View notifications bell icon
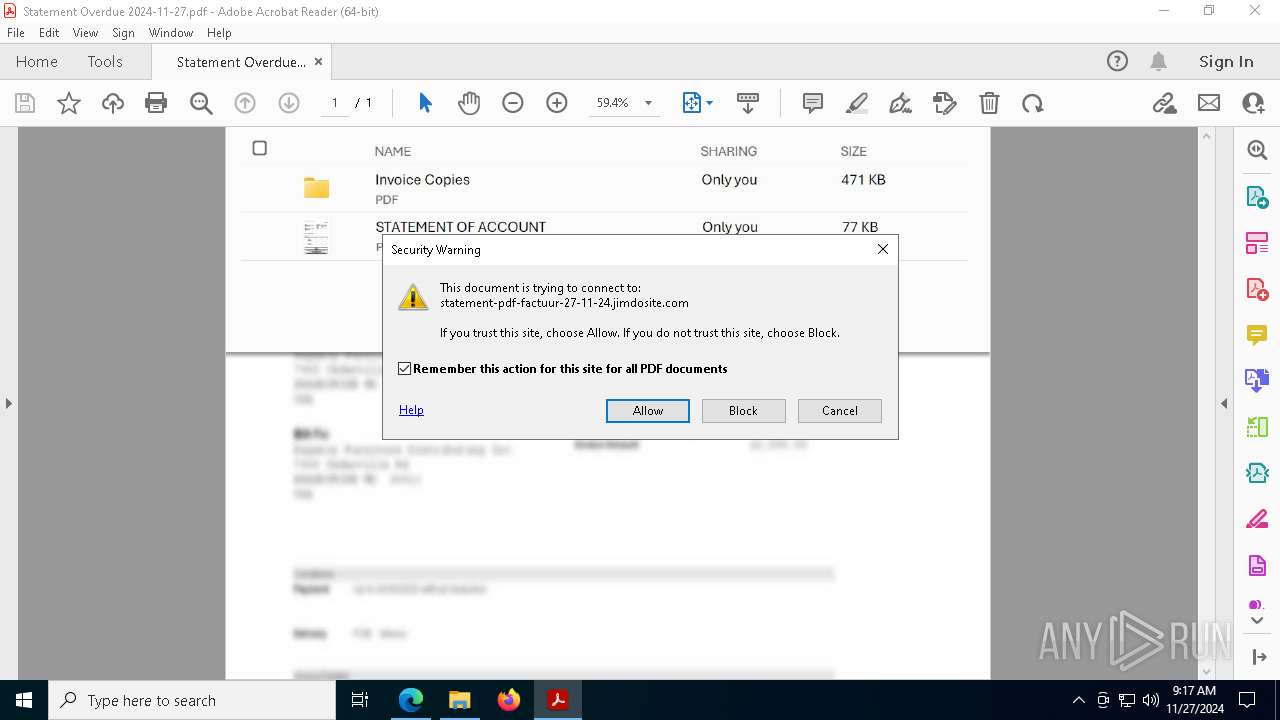 [1159, 61]
